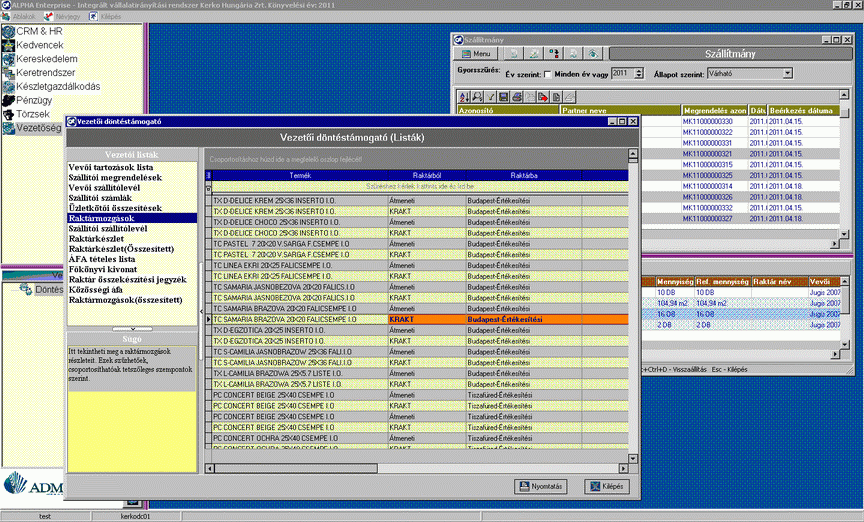Click the Döntés tree node icon
Viewport: 864px width, 522px height.
click(25, 289)
